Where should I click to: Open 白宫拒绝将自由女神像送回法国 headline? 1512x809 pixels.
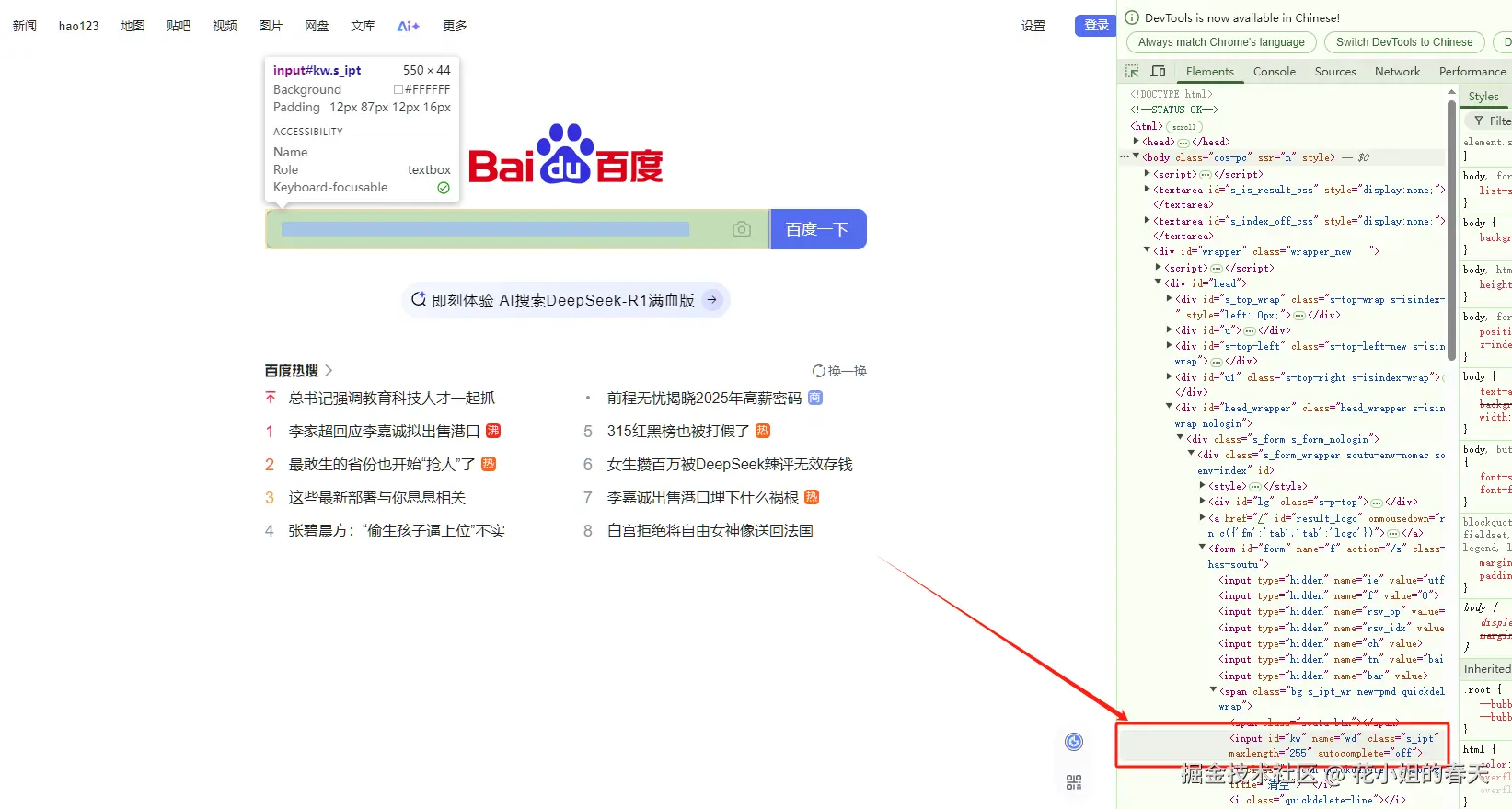click(x=710, y=530)
